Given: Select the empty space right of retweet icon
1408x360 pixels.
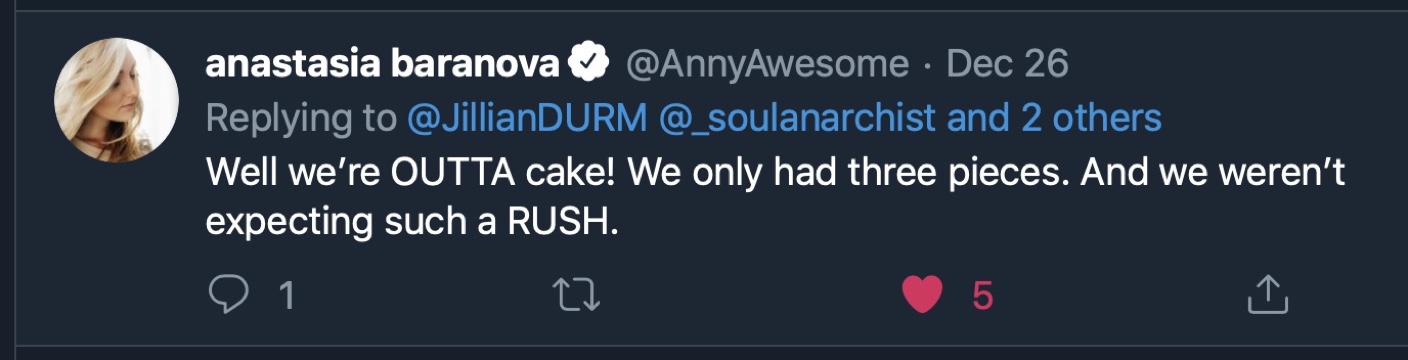Looking at the screenshot, I should click(750, 294).
